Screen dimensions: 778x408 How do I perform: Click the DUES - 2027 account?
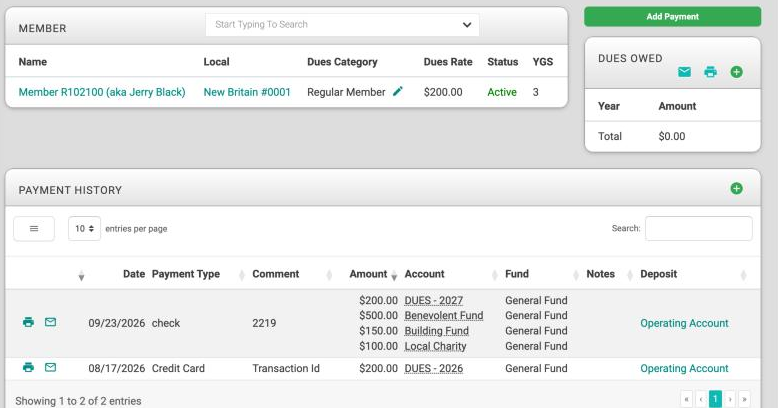click(434, 300)
